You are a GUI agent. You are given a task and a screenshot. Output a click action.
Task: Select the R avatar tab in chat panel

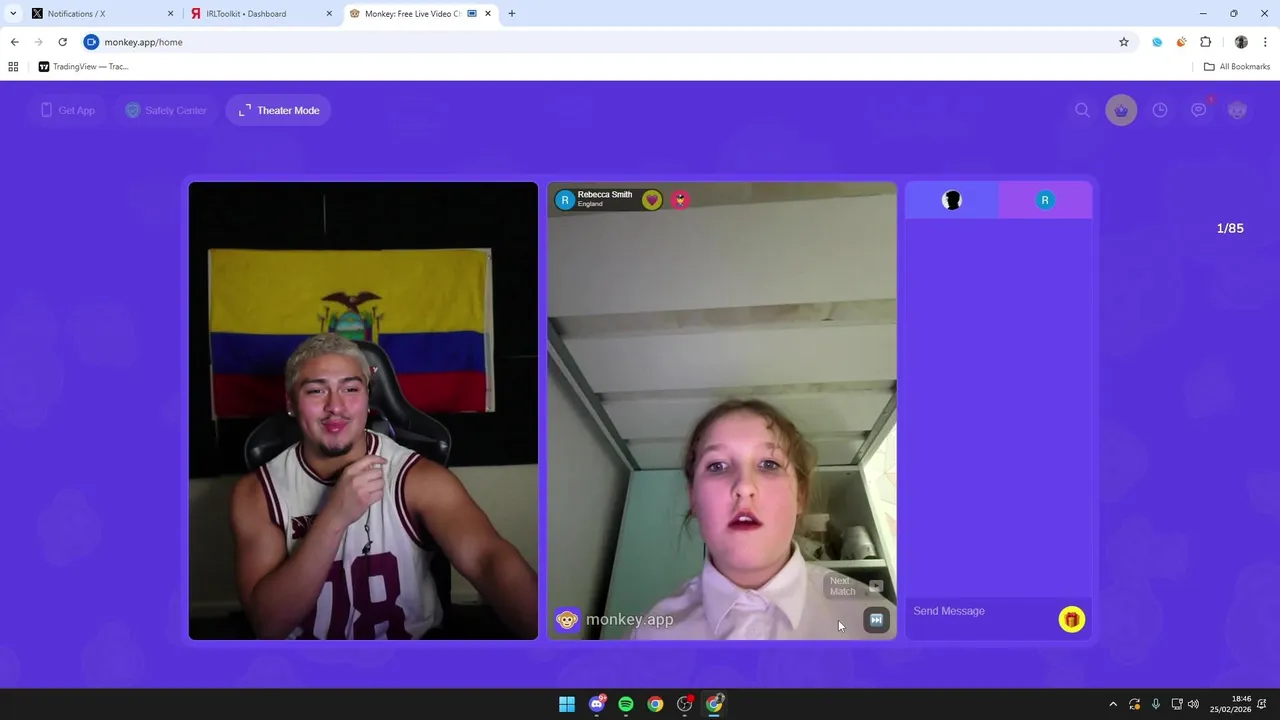(1045, 200)
